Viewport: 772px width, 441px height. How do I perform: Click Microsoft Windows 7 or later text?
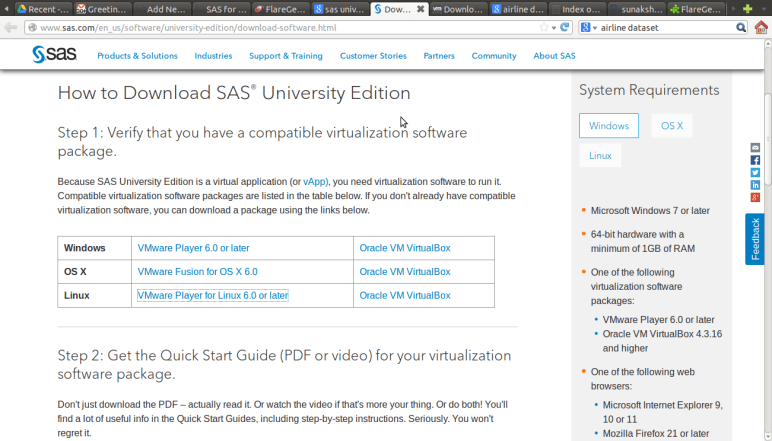[650, 211]
